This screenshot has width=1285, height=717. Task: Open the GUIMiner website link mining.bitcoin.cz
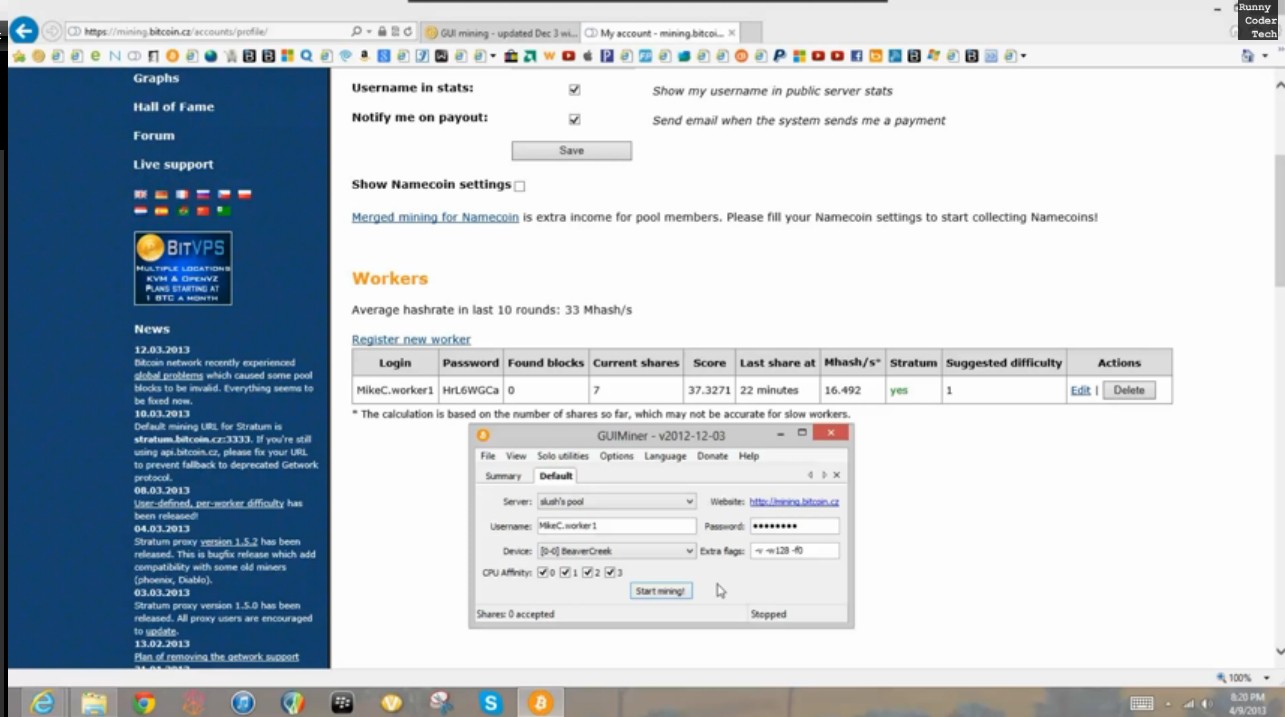794,501
